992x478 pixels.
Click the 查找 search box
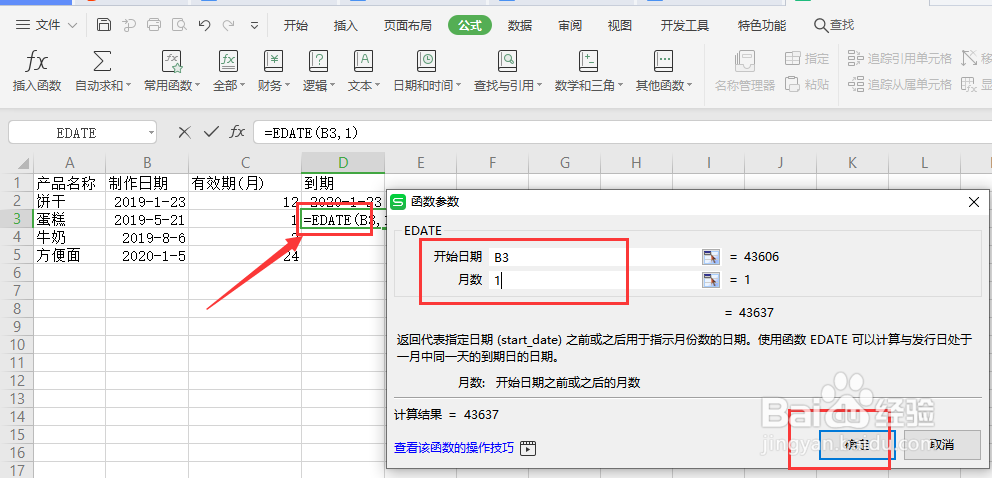click(834, 25)
